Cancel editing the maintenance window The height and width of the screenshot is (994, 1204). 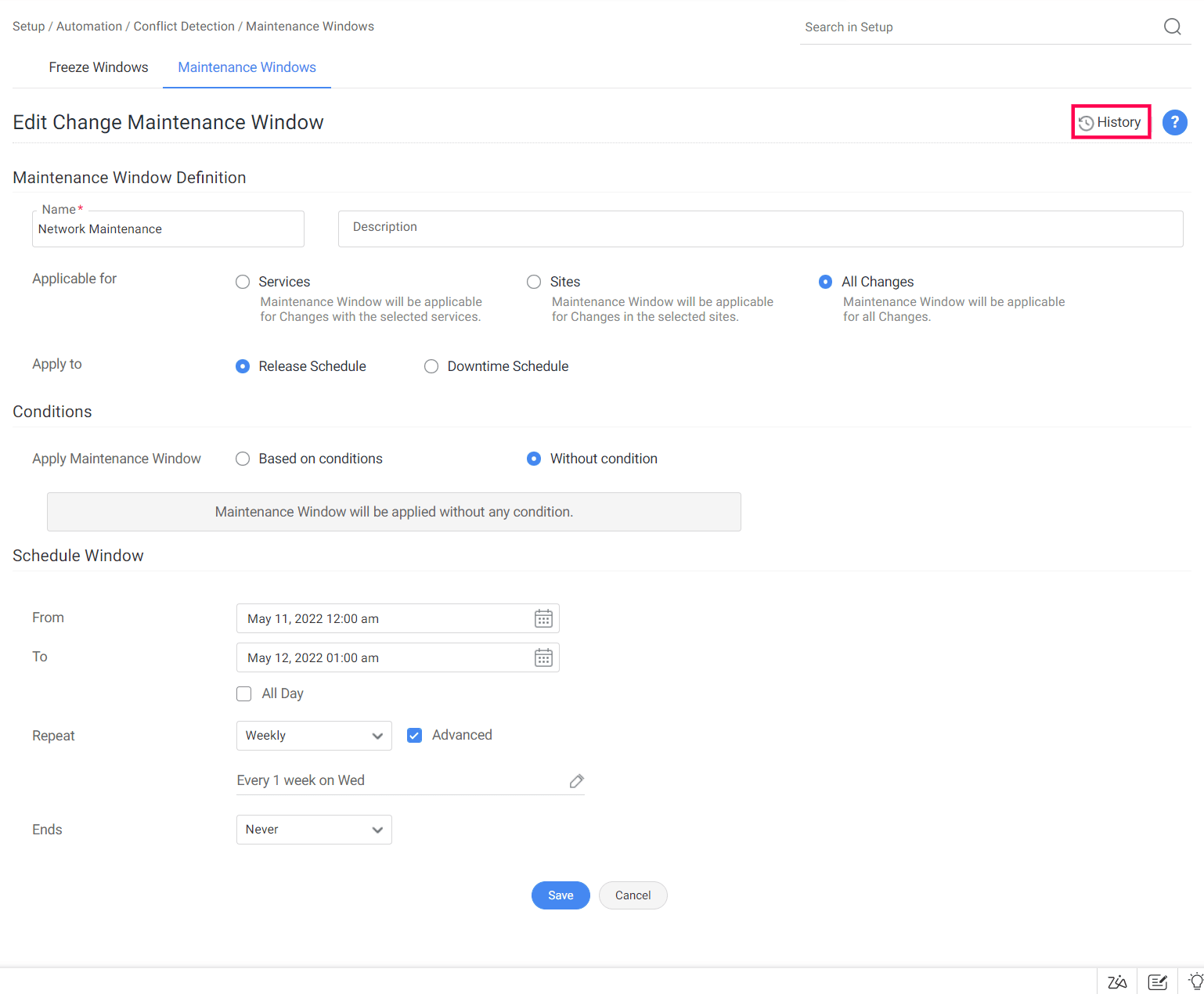[x=633, y=895]
